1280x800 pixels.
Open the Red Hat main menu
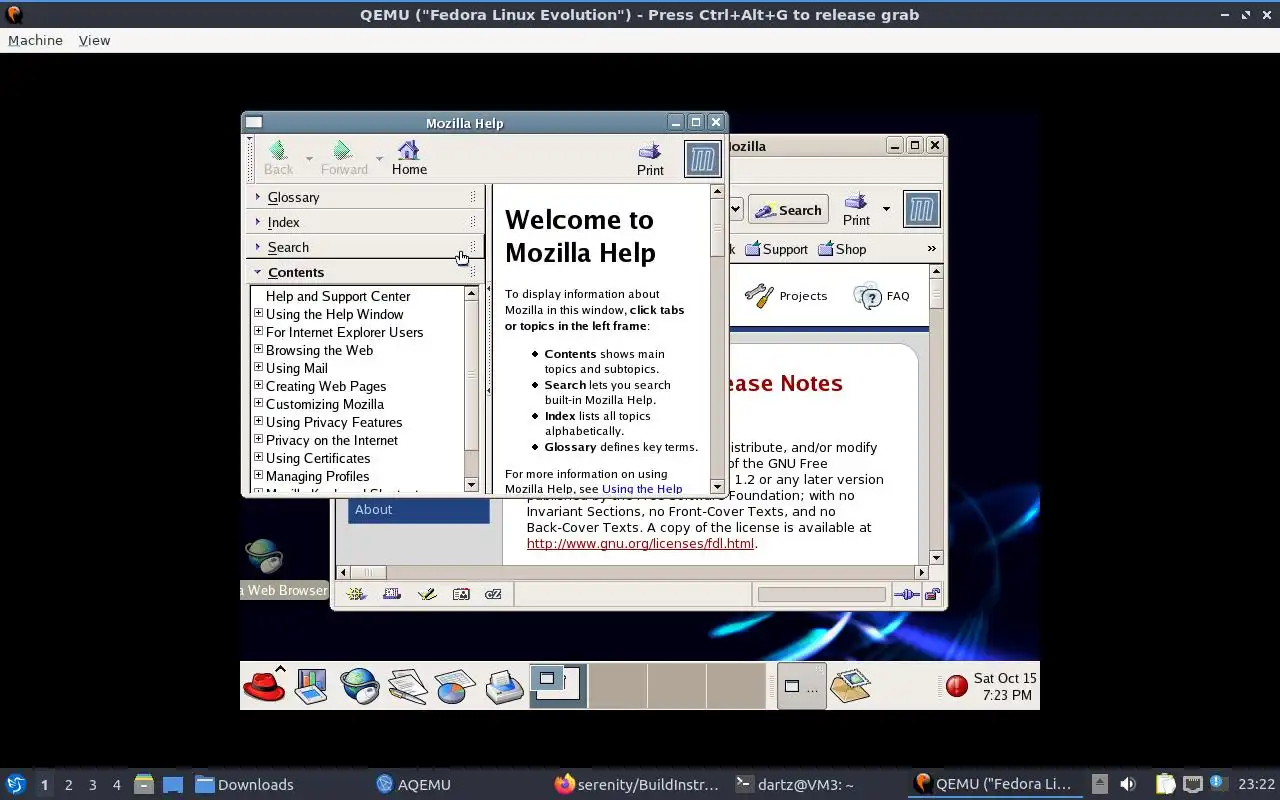pos(265,686)
